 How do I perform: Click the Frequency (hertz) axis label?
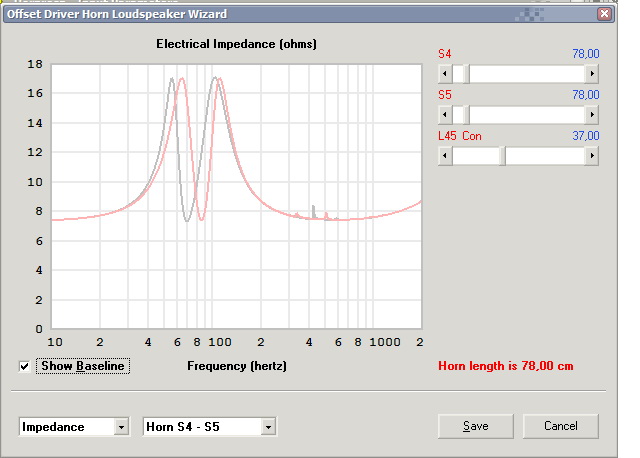pyautogui.click(x=237, y=366)
